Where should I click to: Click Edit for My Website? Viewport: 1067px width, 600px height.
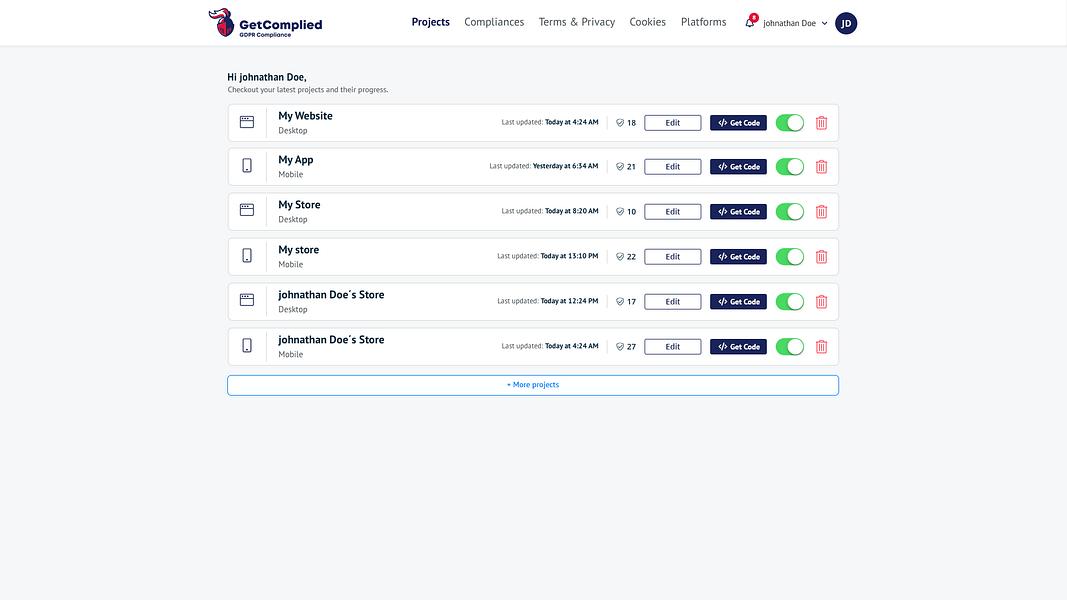(672, 122)
